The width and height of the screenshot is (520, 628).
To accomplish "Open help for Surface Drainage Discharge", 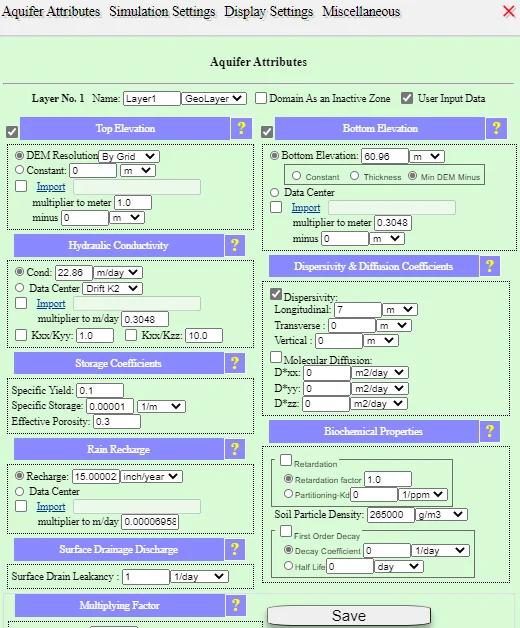I will click(x=235, y=549).
